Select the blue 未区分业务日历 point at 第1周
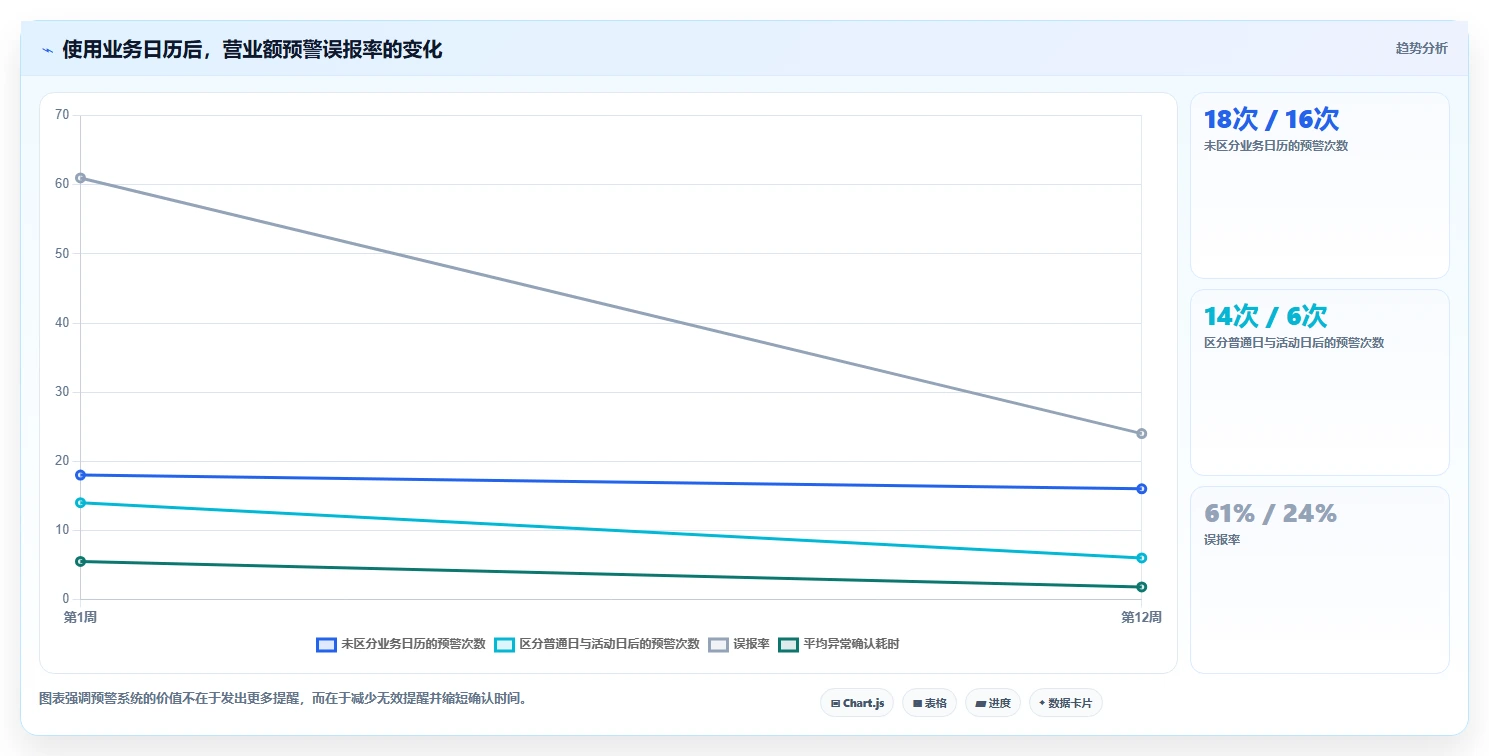The width and height of the screenshot is (1489, 756). point(80,475)
